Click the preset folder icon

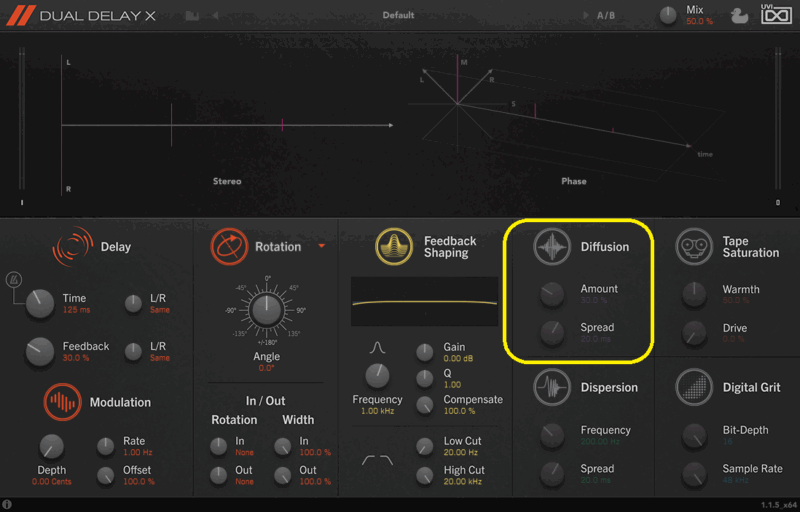(192, 15)
